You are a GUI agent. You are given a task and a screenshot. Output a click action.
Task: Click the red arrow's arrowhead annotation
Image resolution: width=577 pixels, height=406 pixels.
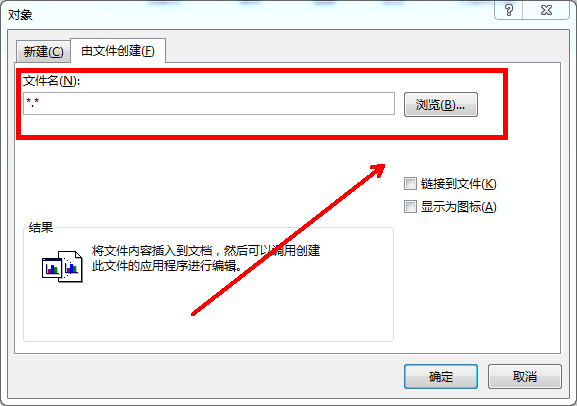377,171
